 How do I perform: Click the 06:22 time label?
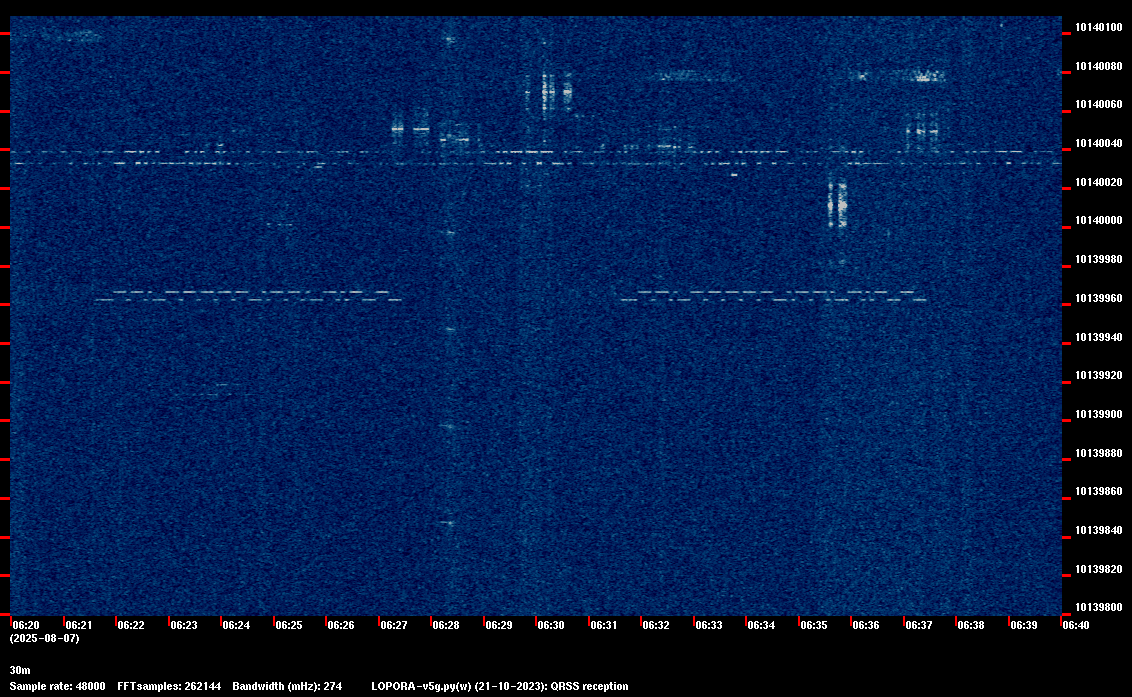click(x=131, y=625)
